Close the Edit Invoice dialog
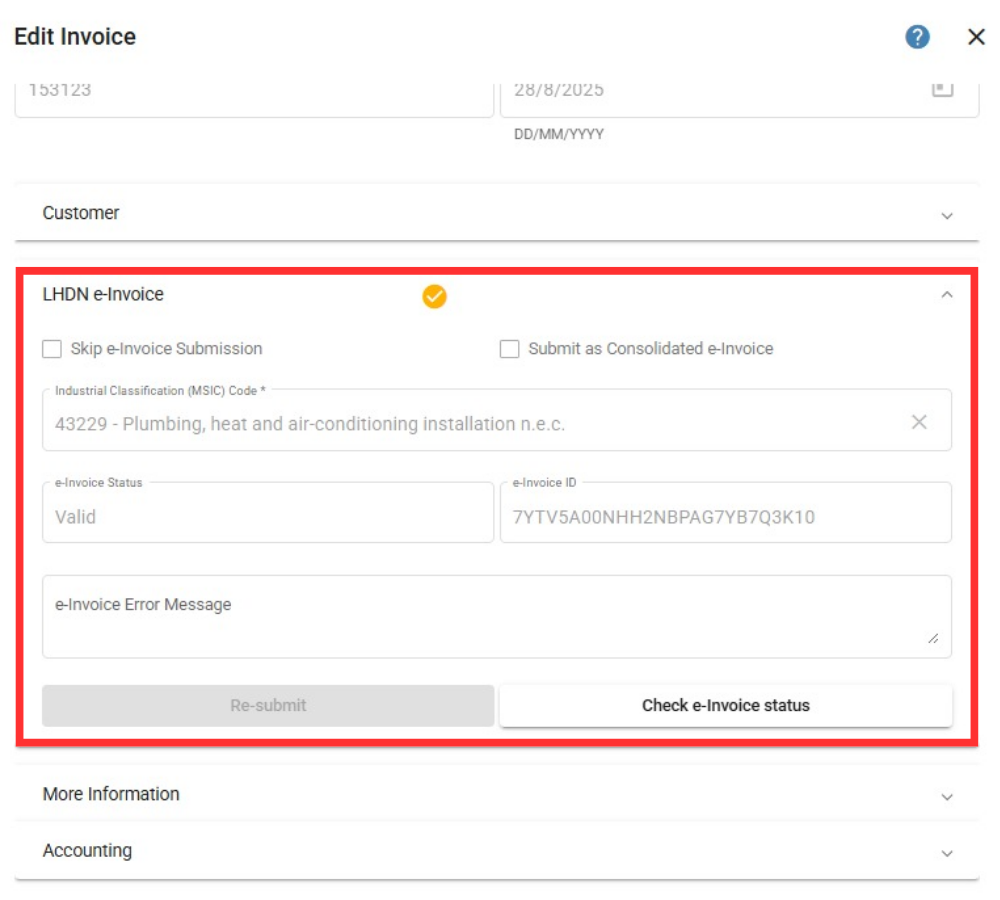This screenshot has width=1000, height=900. [976, 37]
